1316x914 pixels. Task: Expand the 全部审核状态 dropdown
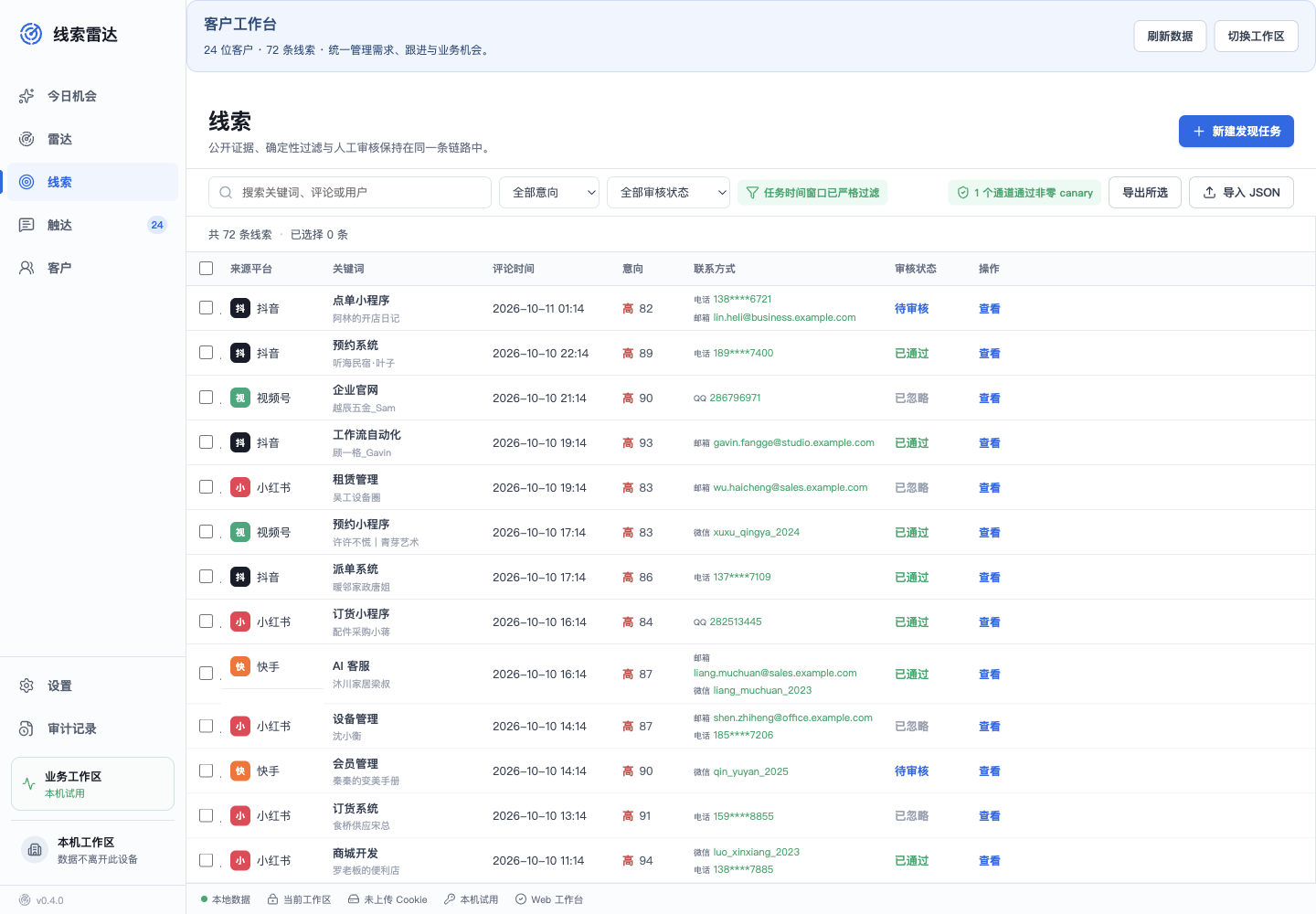pos(669,193)
